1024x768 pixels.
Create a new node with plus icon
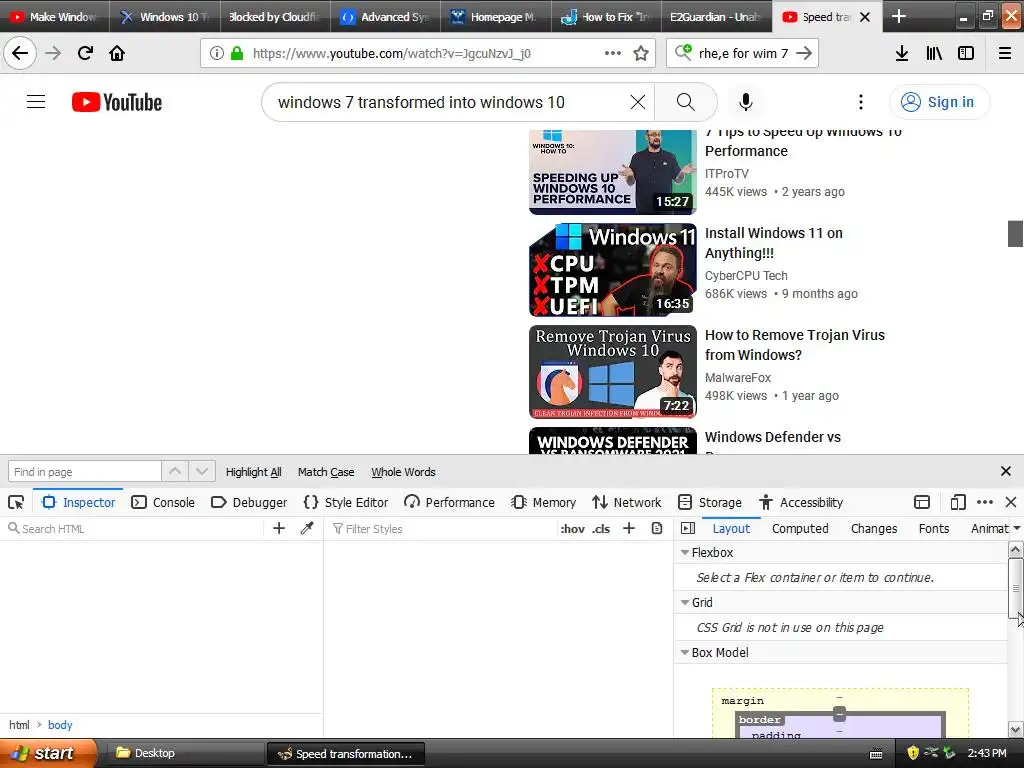click(x=279, y=528)
